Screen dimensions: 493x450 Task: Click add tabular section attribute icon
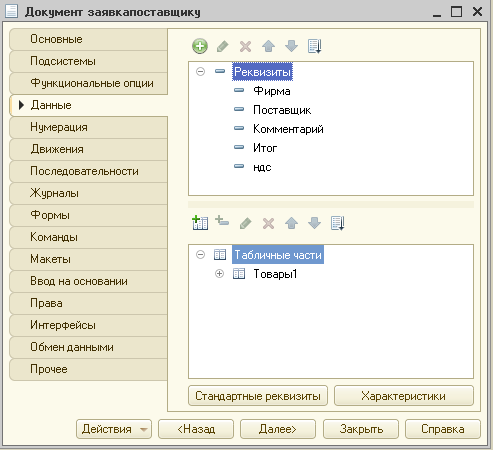[x=222, y=221]
